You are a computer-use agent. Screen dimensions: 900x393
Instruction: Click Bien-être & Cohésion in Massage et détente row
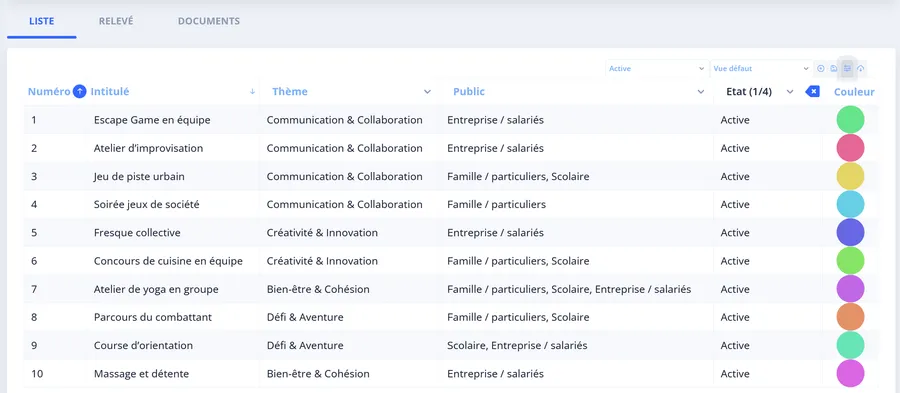[318, 373]
